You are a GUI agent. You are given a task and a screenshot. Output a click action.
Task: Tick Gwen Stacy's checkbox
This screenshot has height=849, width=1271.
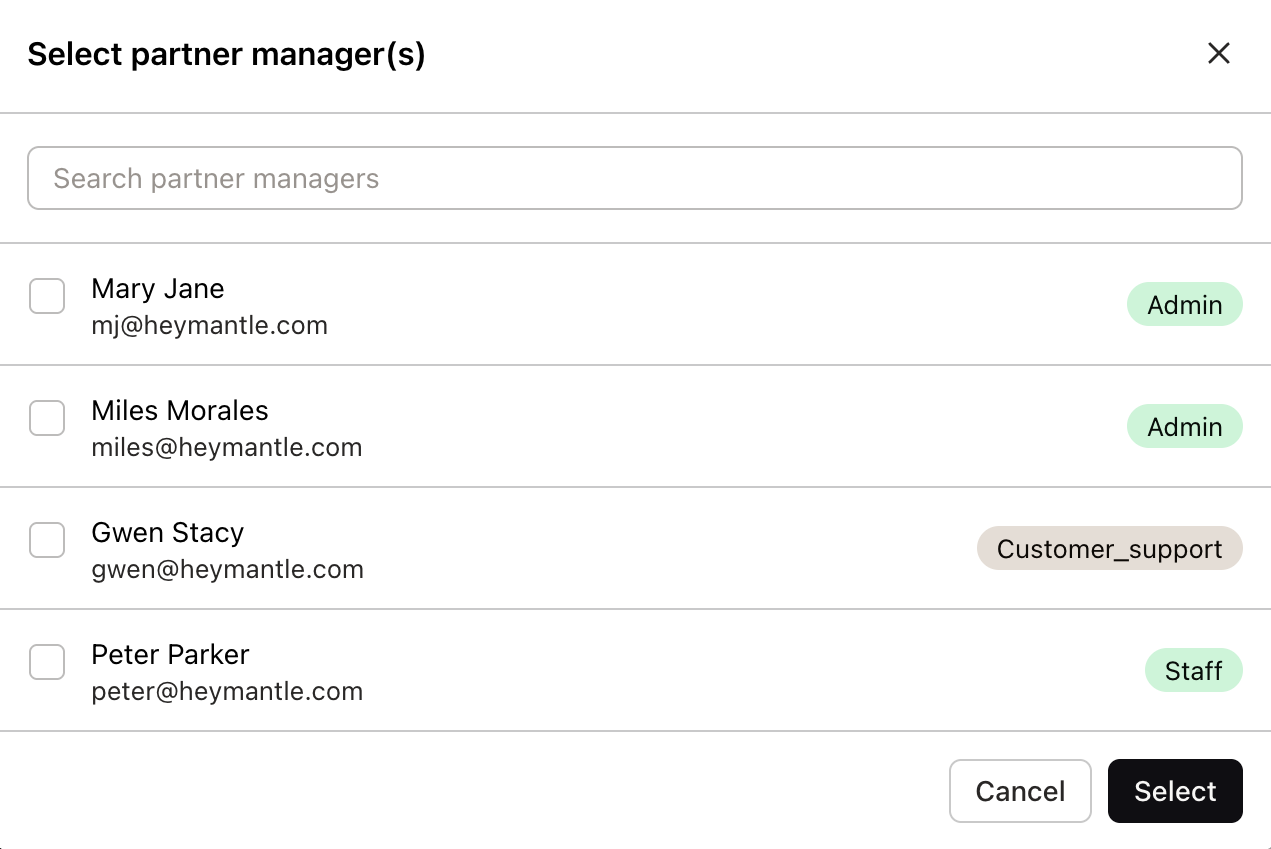(47, 540)
